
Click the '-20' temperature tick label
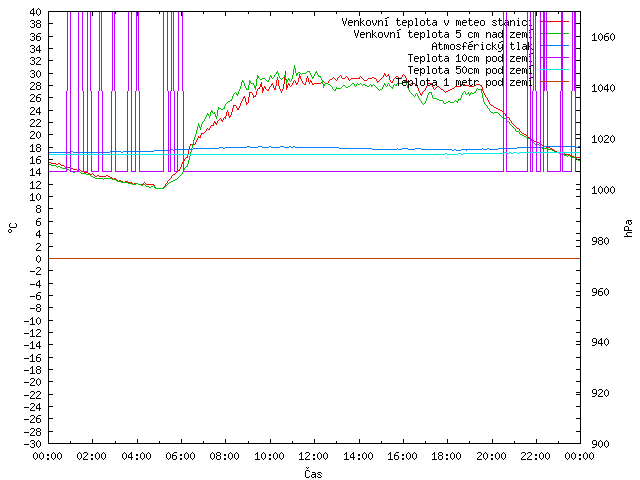coord(33,382)
